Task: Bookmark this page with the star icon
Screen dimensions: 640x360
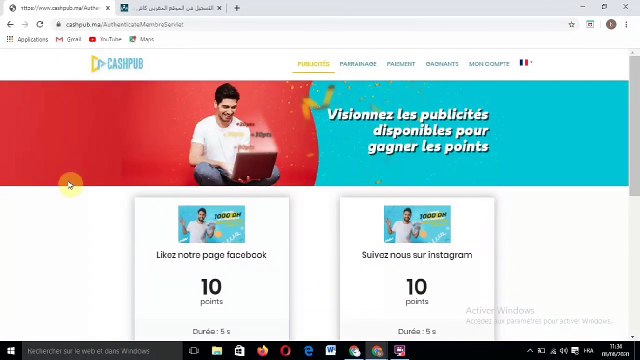Action: tap(571, 24)
